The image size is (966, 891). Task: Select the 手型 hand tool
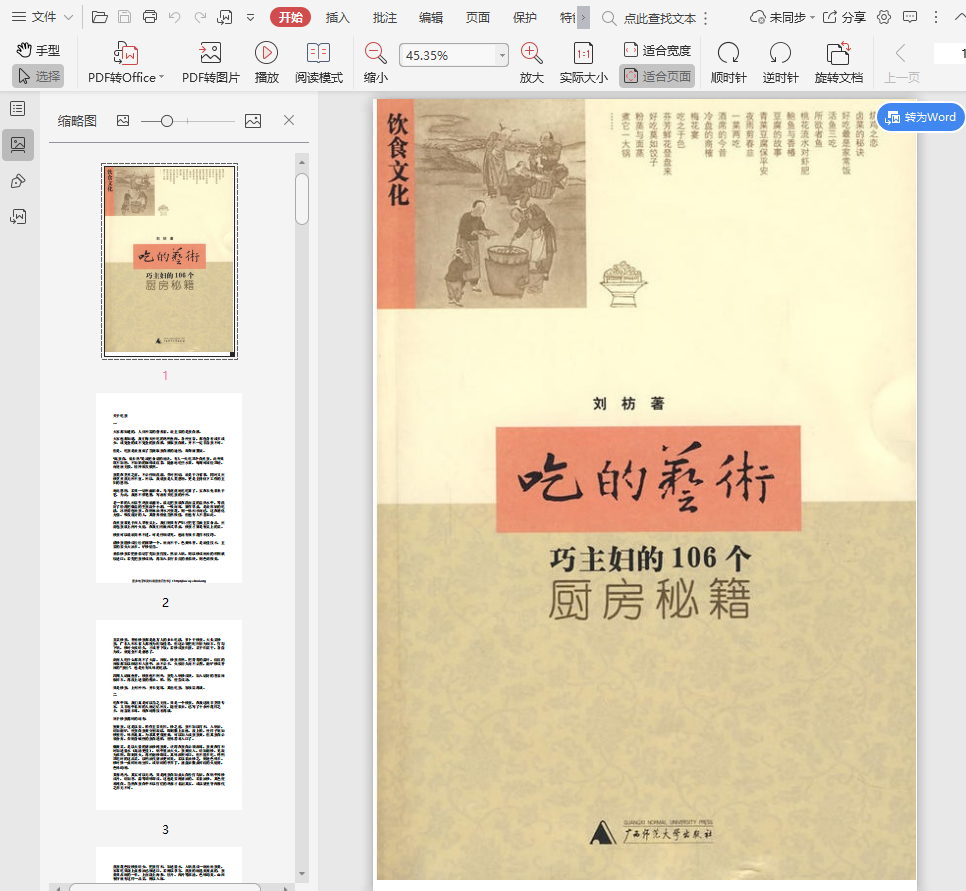click(x=38, y=49)
